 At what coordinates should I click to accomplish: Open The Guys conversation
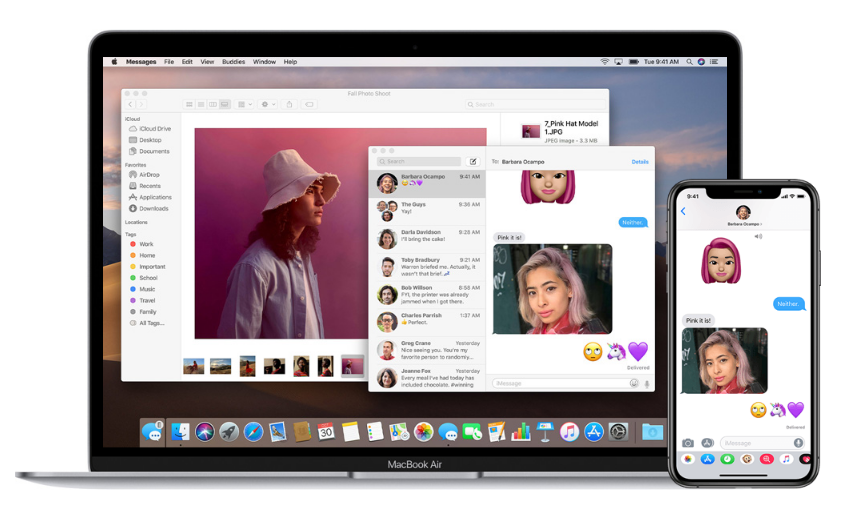pyautogui.click(x=427, y=211)
